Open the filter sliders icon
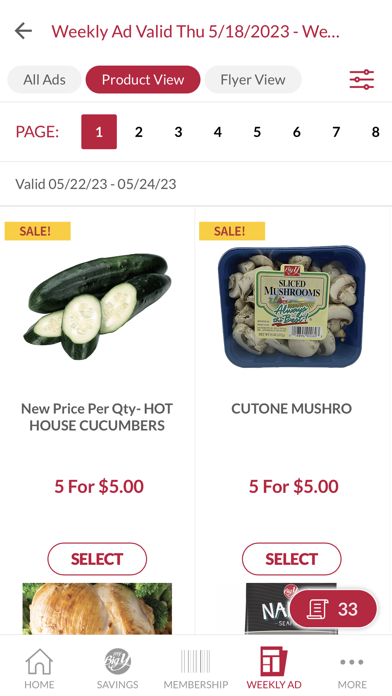392x696 pixels. 361,80
